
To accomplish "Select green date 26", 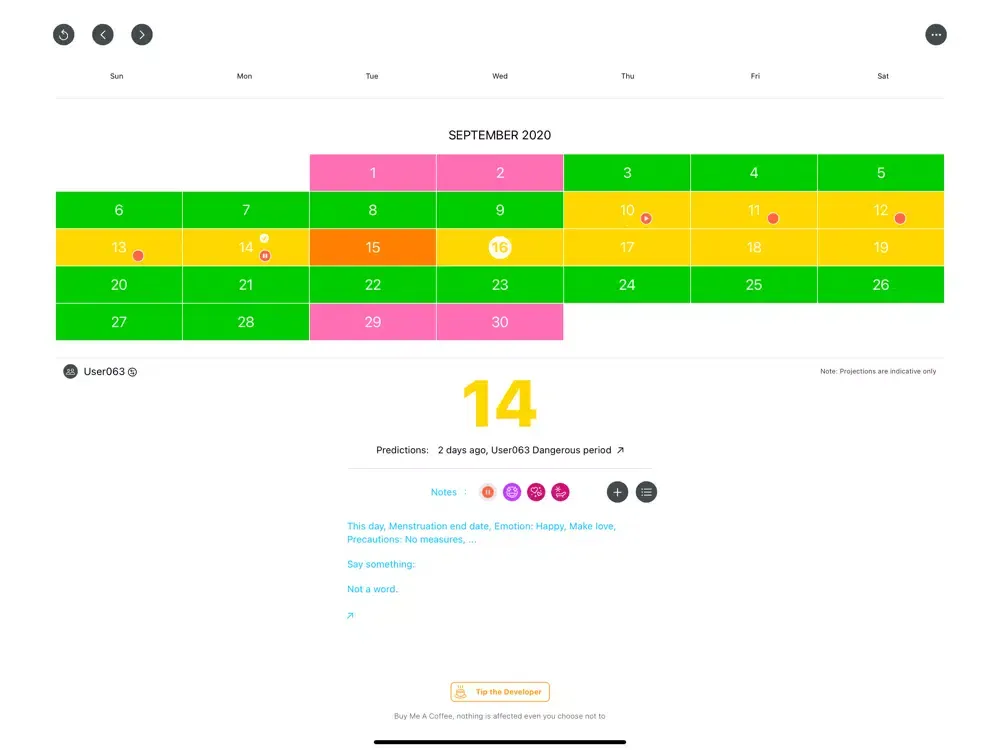I will pos(881,284).
